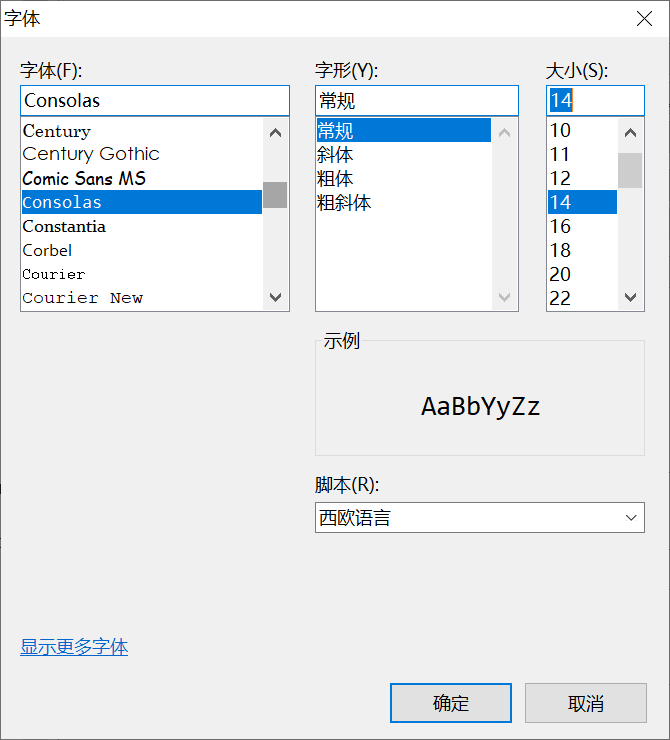Select 斜体 font style
The image size is (670, 740).
[x=336, y=155]
